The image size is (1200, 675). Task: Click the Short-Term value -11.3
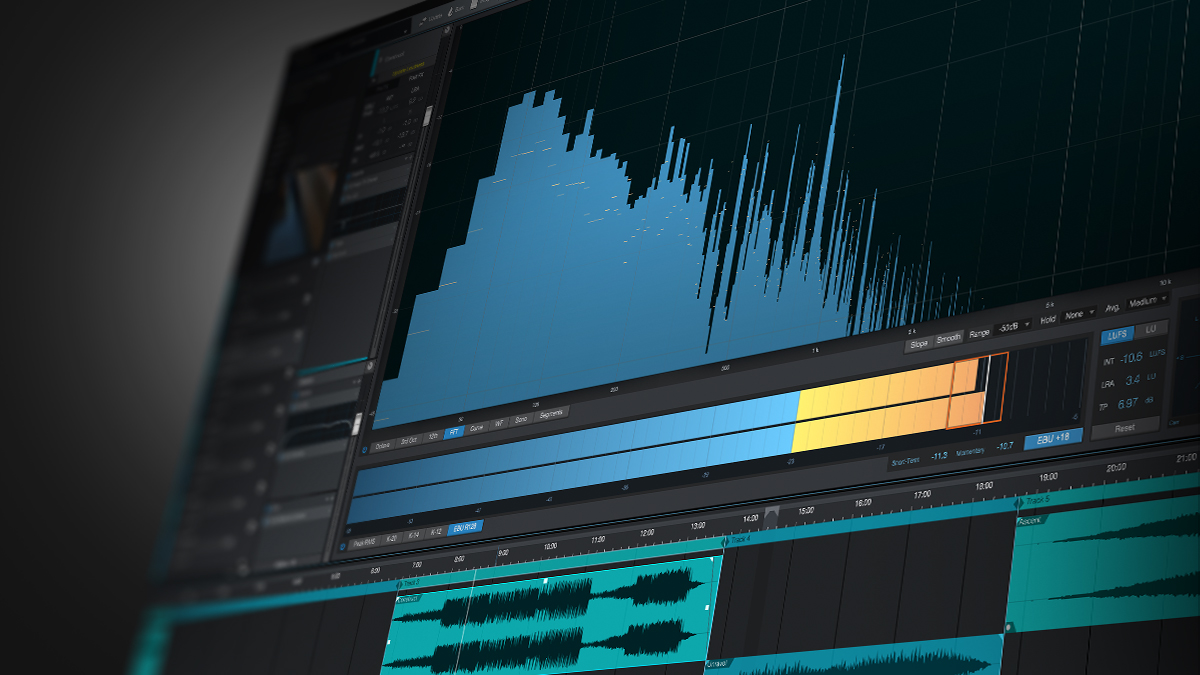point(938,457)
